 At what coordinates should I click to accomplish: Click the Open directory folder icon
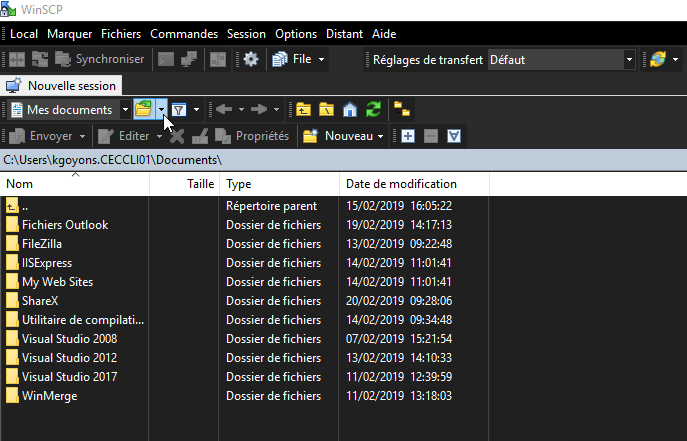coord(144,109)
